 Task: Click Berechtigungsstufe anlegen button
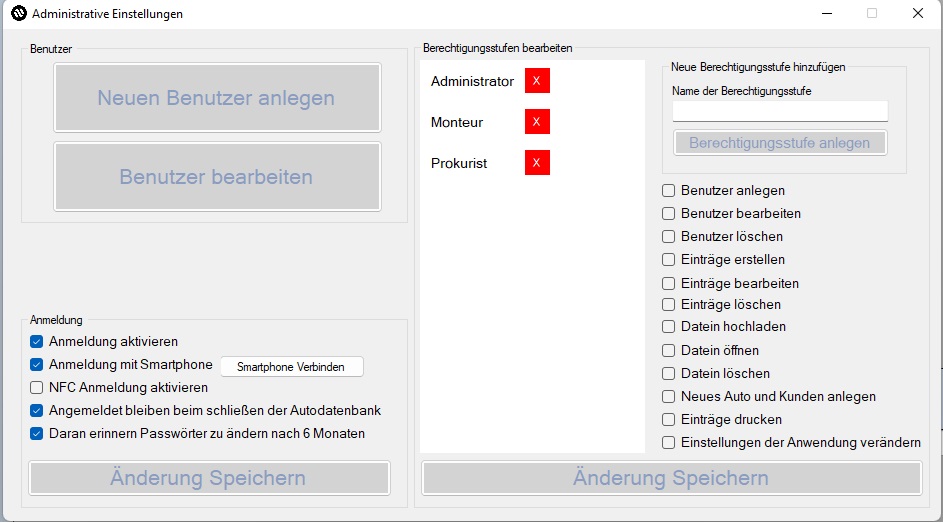(780, 143)
